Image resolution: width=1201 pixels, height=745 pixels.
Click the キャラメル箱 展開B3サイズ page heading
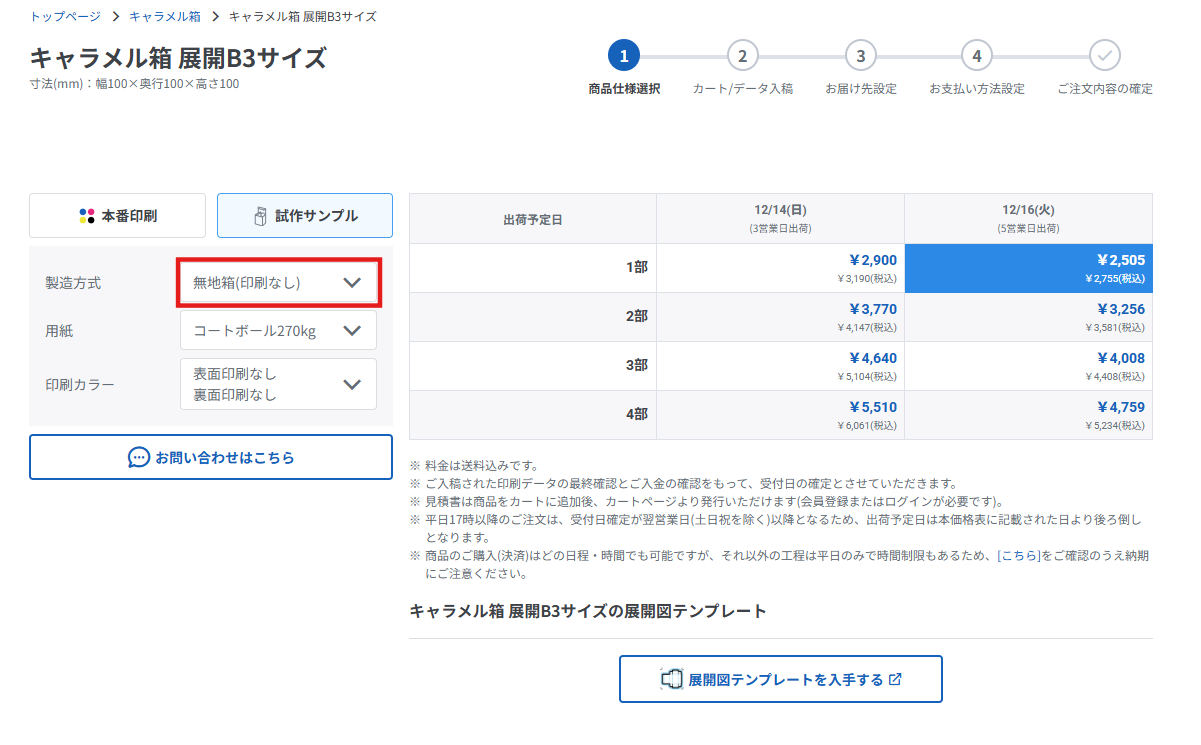pyautogui.click(x=178, y=57)
